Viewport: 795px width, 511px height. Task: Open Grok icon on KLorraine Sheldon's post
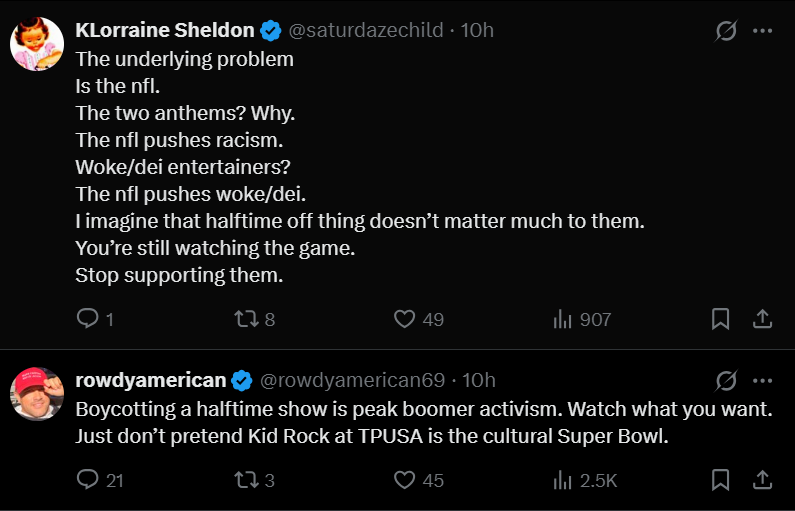(726, 30)
